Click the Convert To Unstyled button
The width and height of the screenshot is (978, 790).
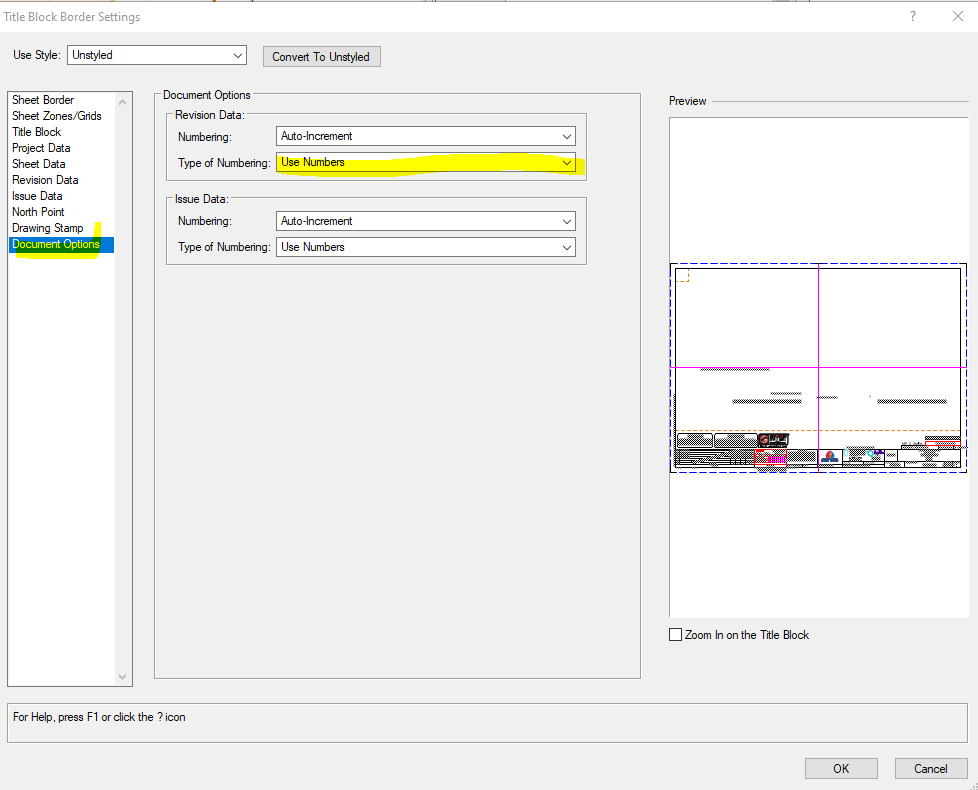pos(321,56)
